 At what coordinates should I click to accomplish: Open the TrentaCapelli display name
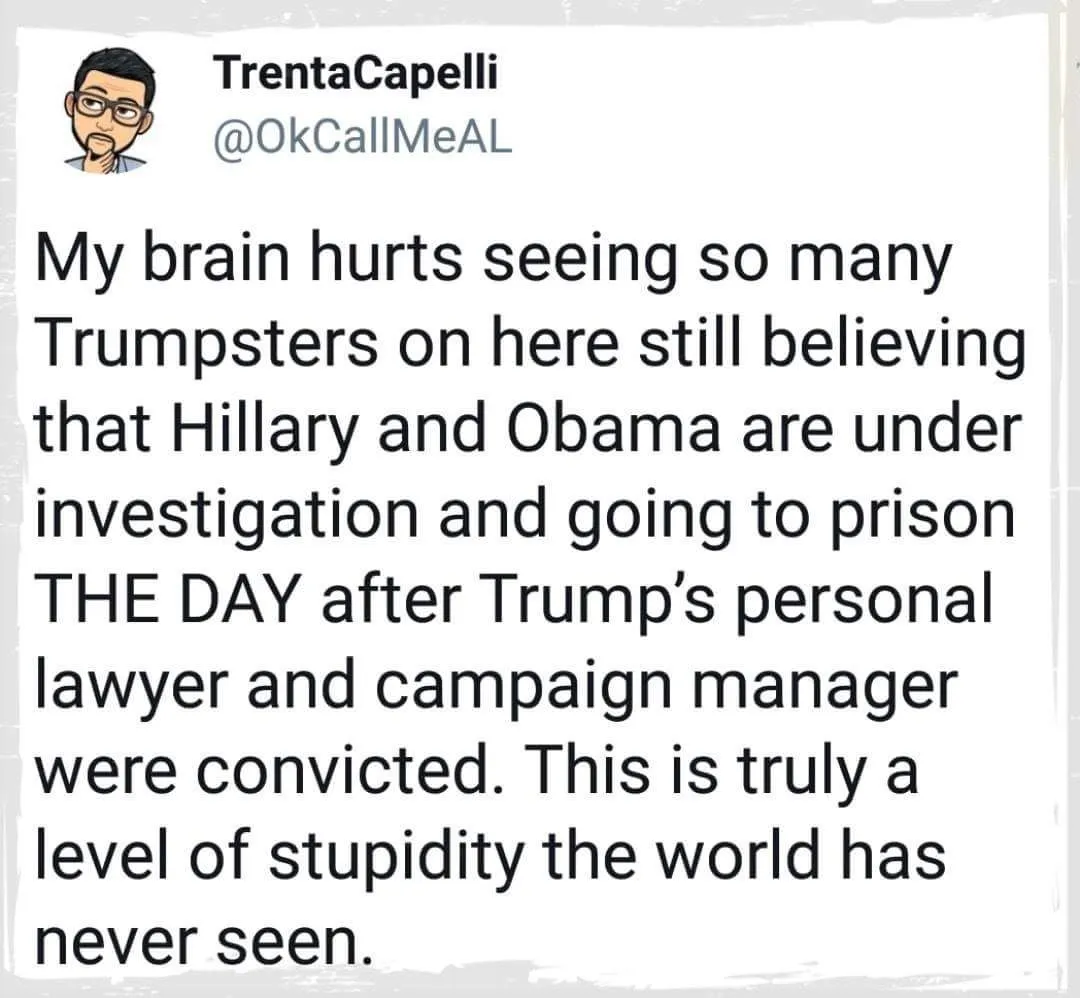coord(355,74)
